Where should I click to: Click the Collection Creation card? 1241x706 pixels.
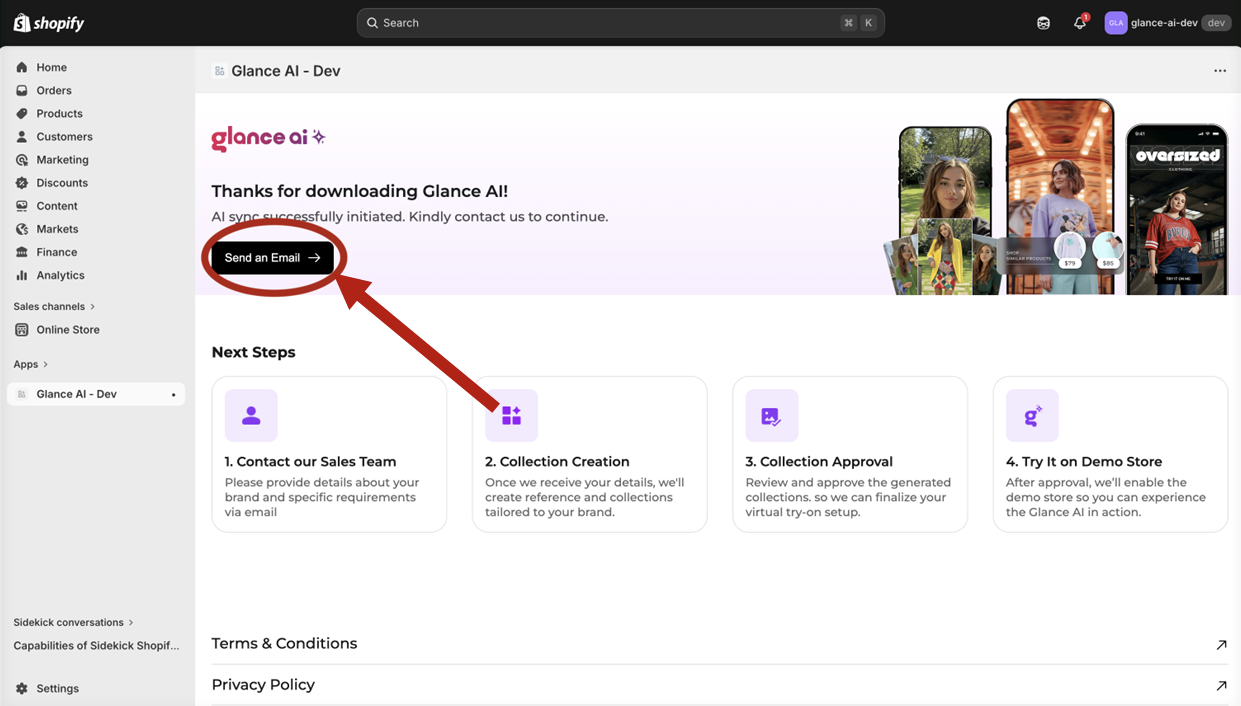(x=590, y=454)
